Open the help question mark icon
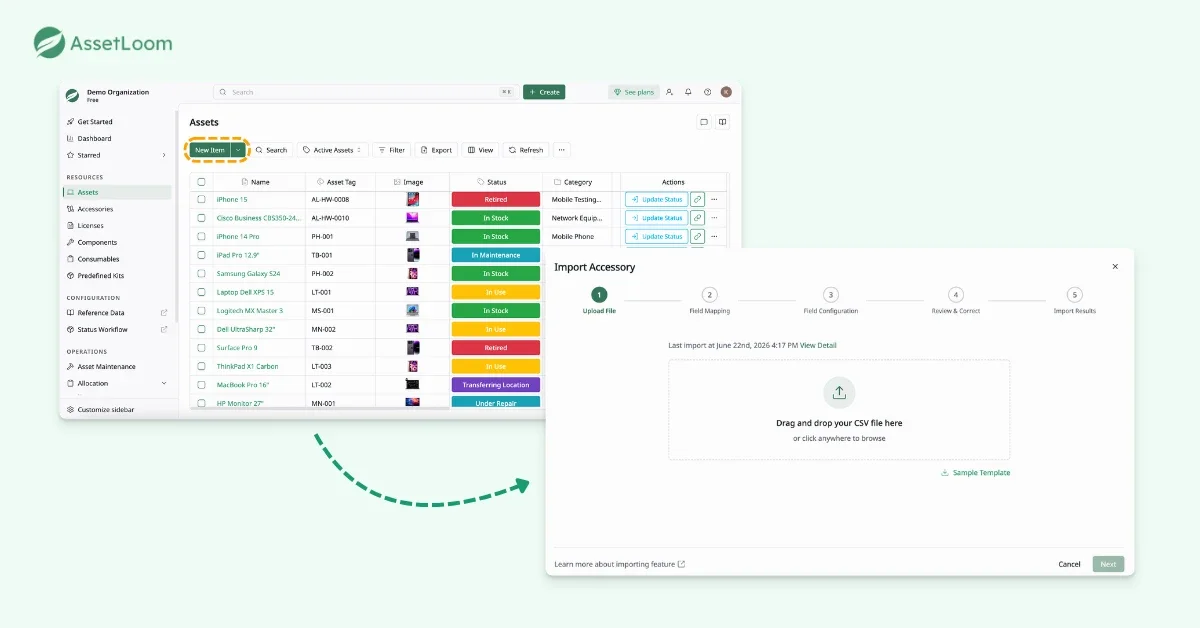This screenshot has width=1200, height=628. pyautogui.click(x=707, y=92)
